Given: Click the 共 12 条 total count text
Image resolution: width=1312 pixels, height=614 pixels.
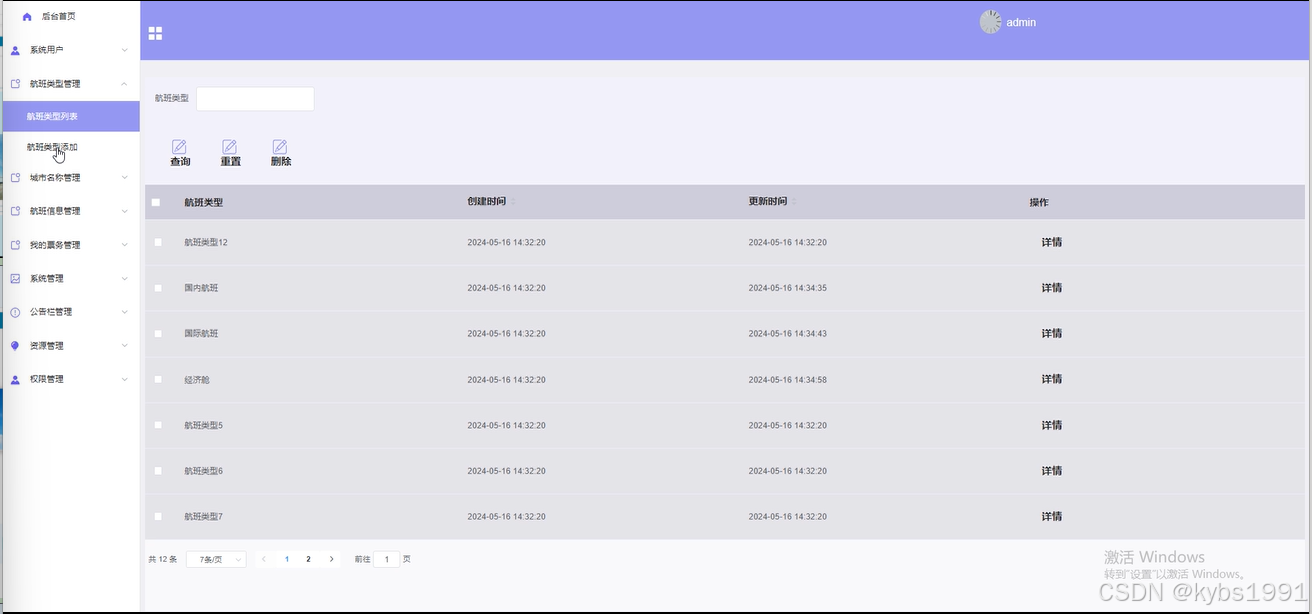Looking at the screenshot, I should [163, 559].
